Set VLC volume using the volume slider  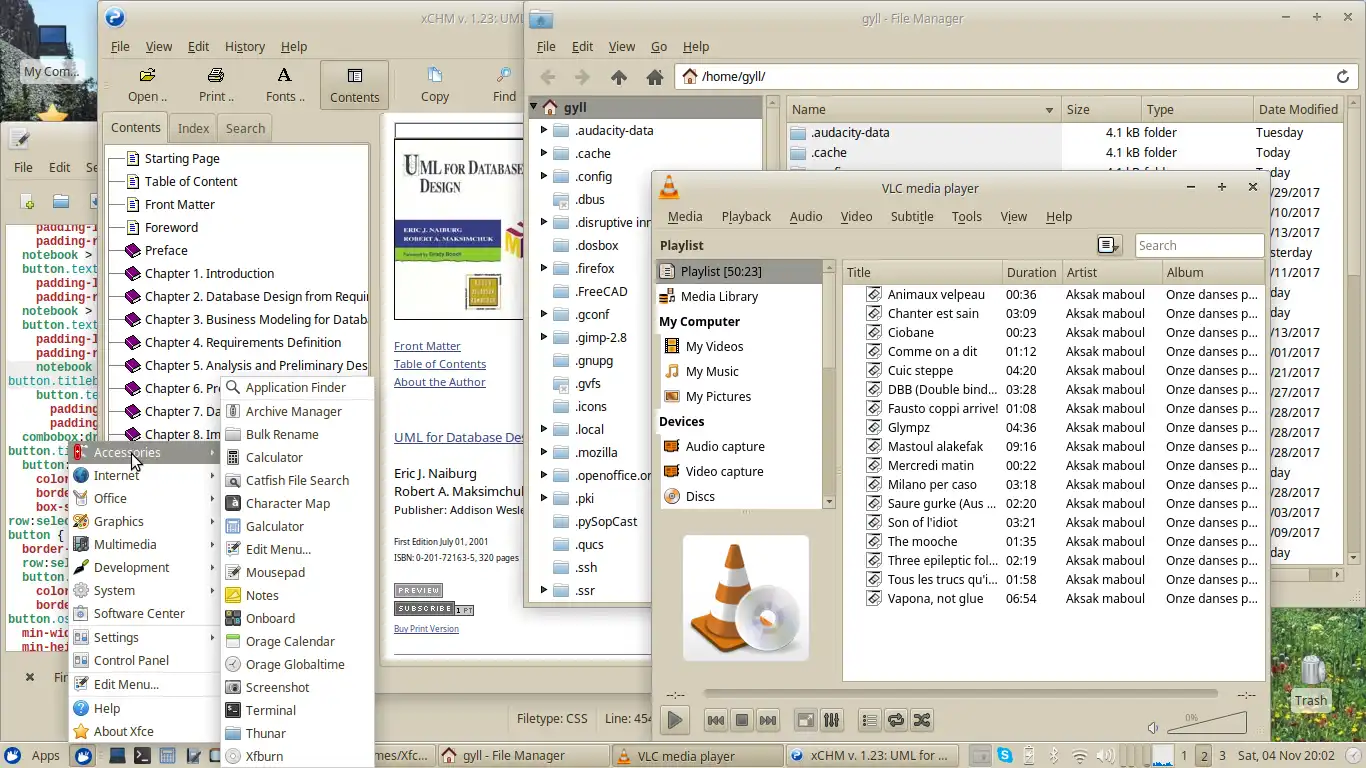1207,723
